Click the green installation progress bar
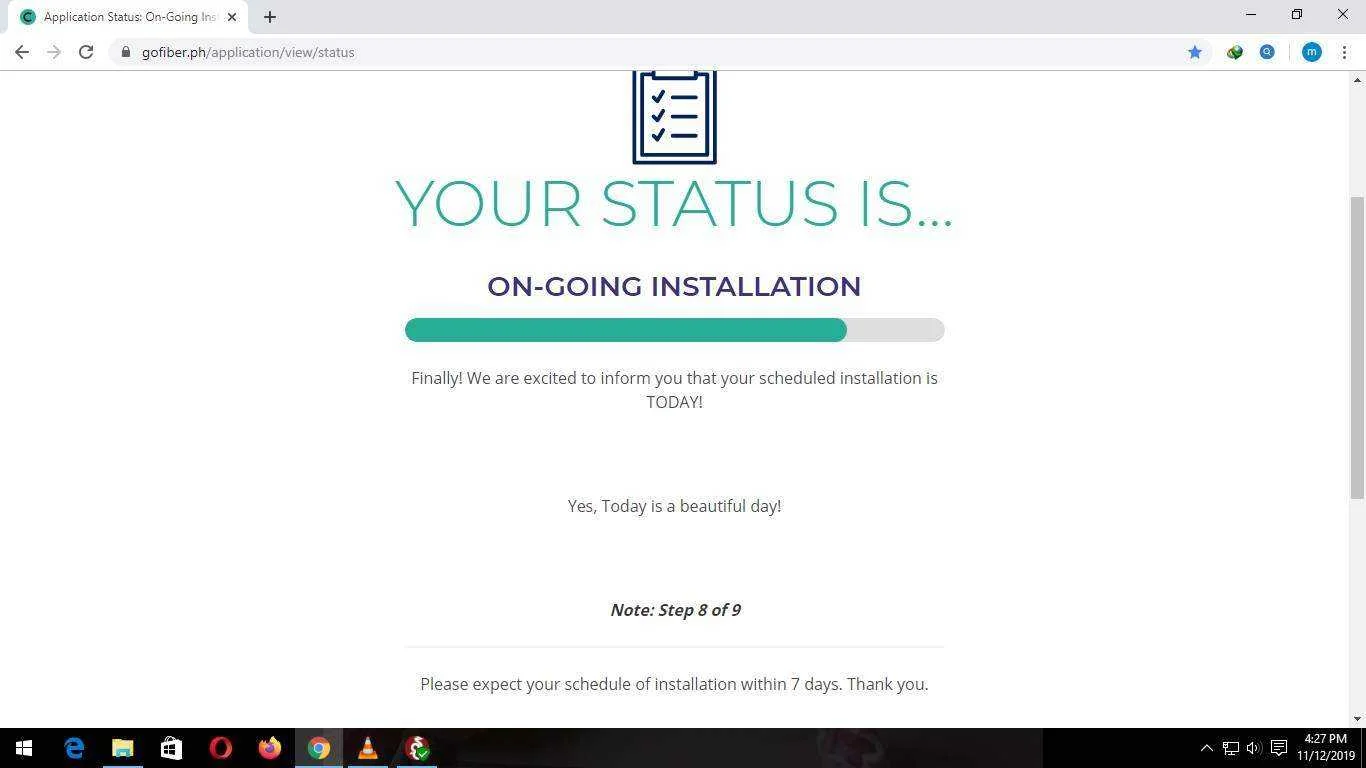The height and width of the screenshot is (768, 1366). (674, 330)
